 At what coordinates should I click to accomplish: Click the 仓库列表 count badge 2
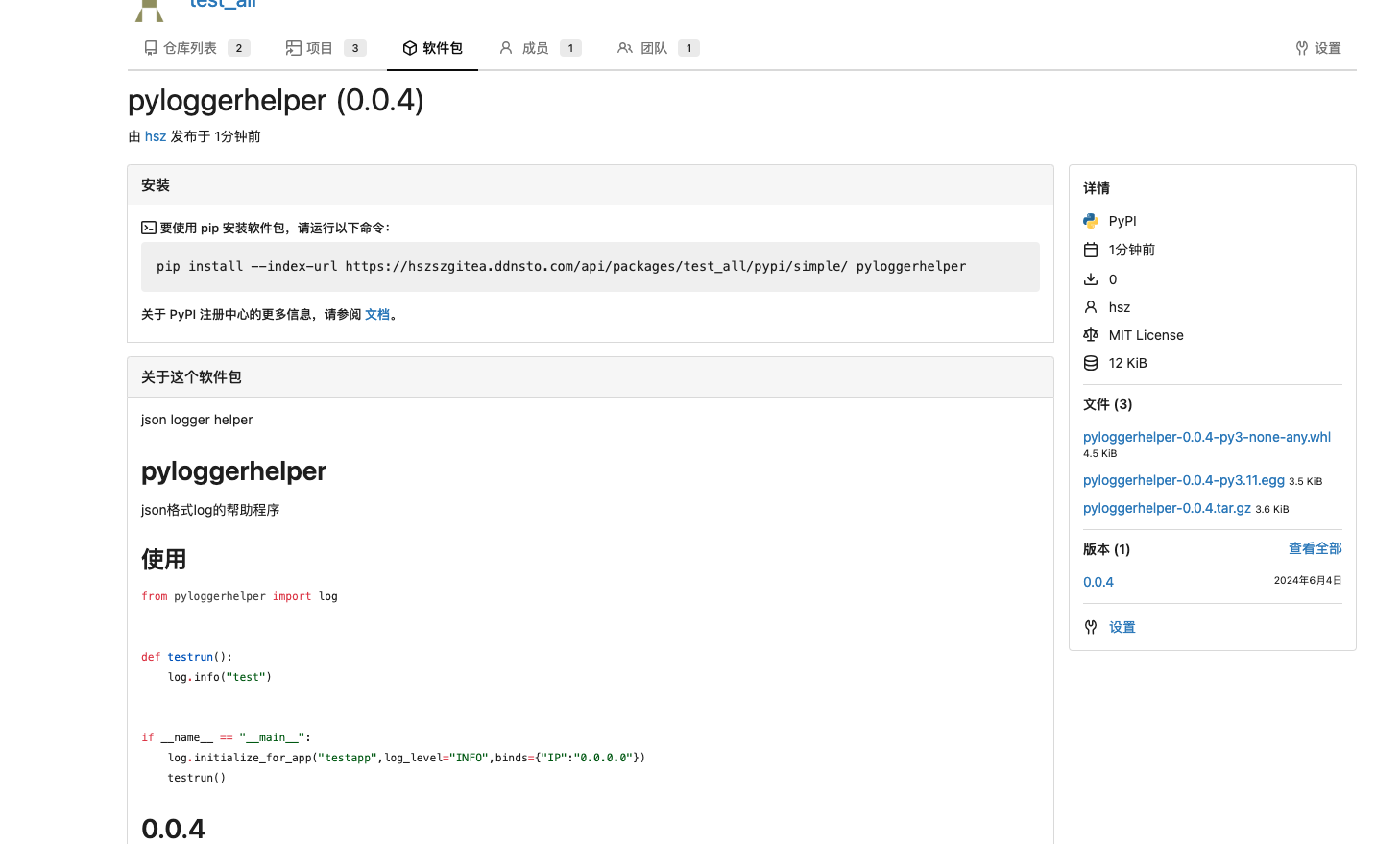click(x=239, y=48)
